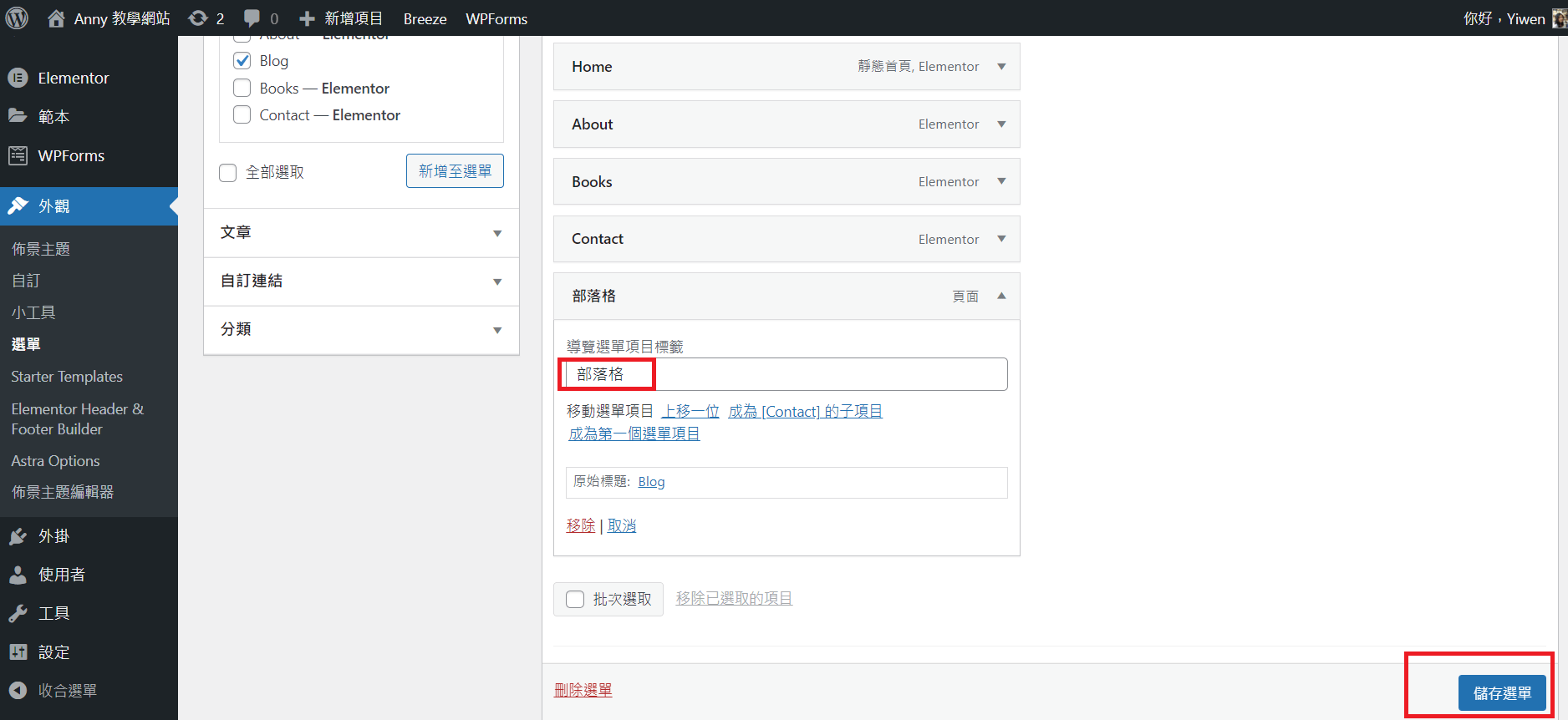The image size is (1568, 720).
Task: Click the 範本 folder icon
Action: tap(18, 116)
